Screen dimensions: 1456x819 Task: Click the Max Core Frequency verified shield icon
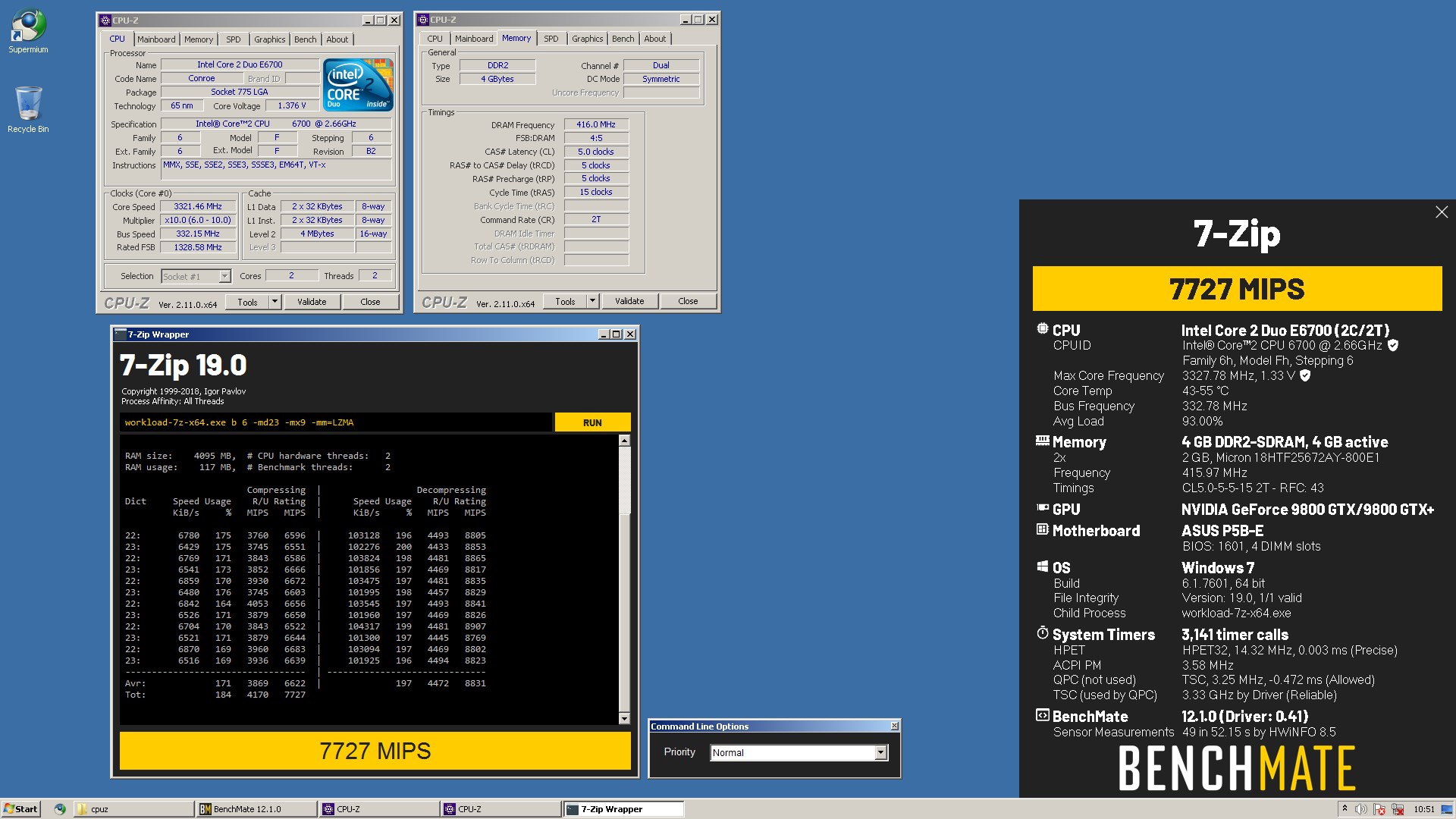[x=1305, y=375]
